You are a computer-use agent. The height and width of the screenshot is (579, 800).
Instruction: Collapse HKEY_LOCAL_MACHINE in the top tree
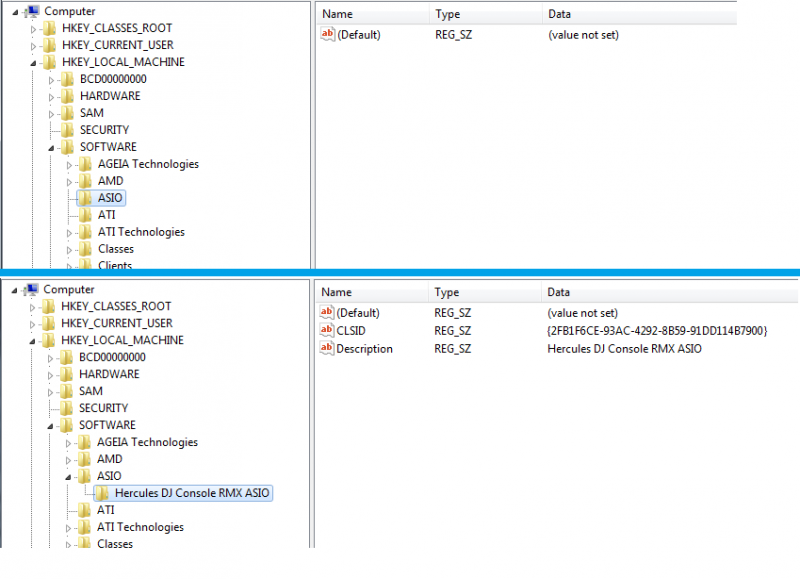click(33, 63)
